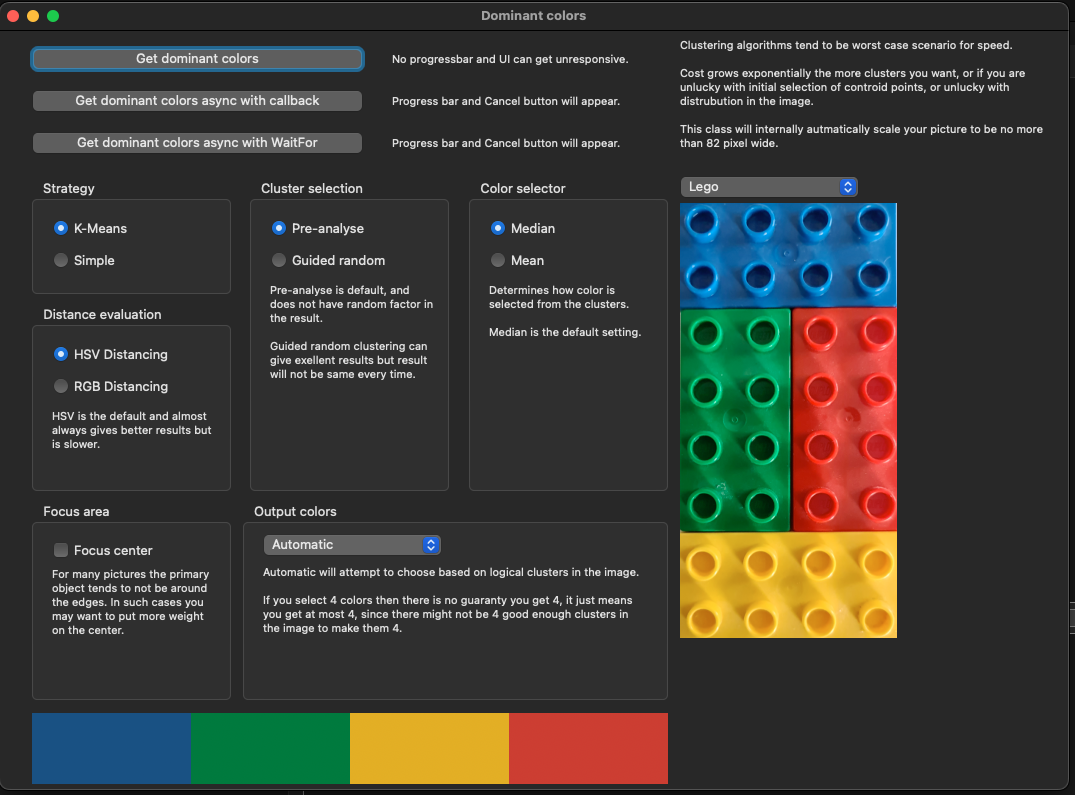
Task: Click 'No progressbar and UI can get unresponsive.' text
Action: click(510, 60)
